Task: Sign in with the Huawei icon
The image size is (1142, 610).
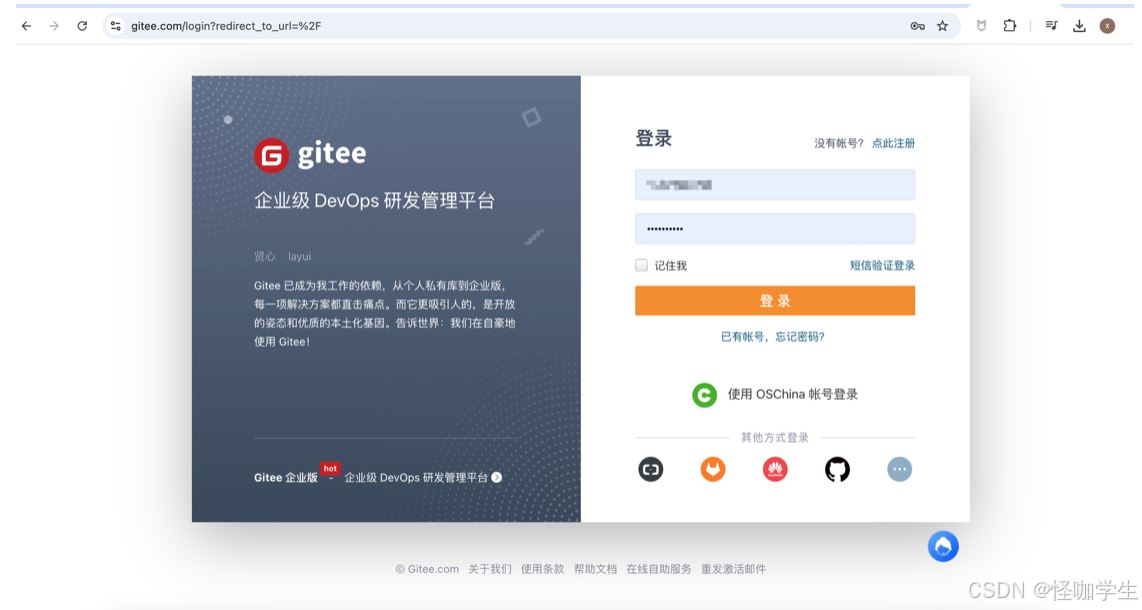Action: (x=775, y=470)
